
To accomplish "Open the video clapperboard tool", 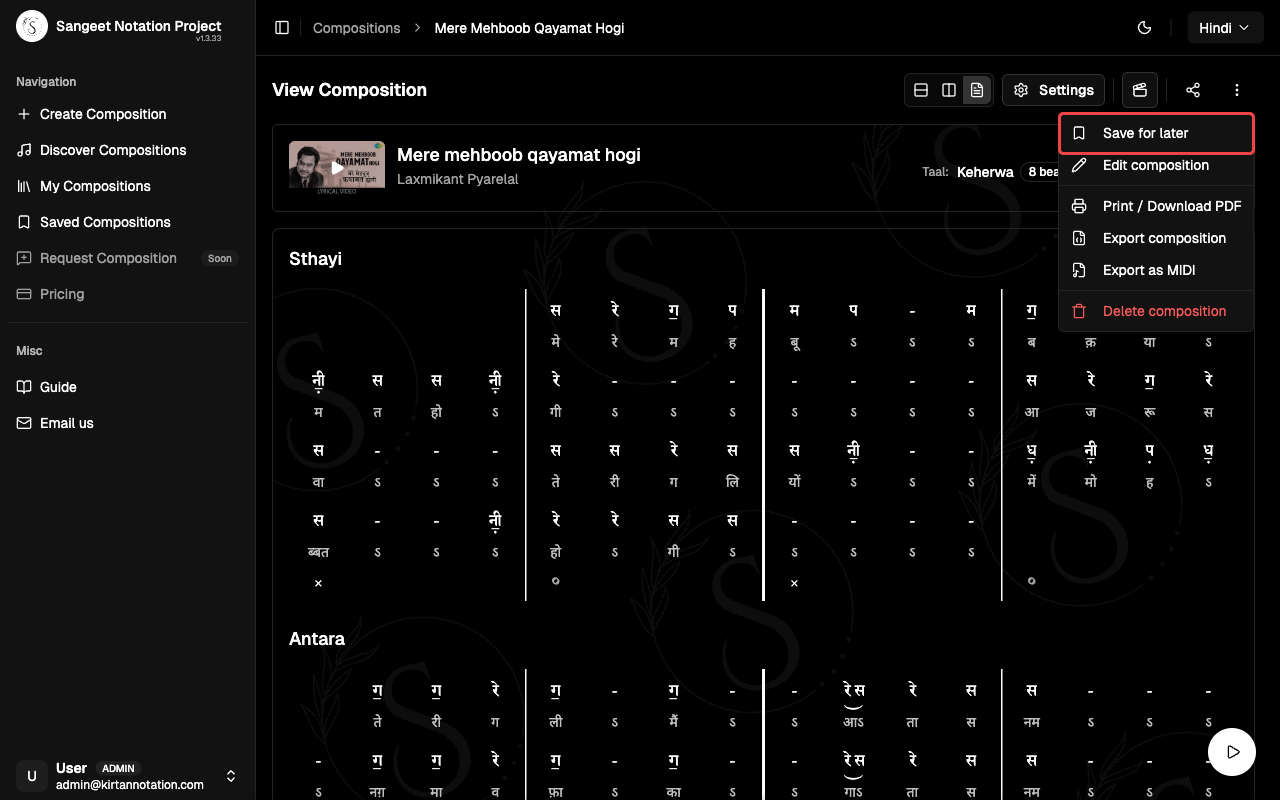I will (x=1139, y=90).
